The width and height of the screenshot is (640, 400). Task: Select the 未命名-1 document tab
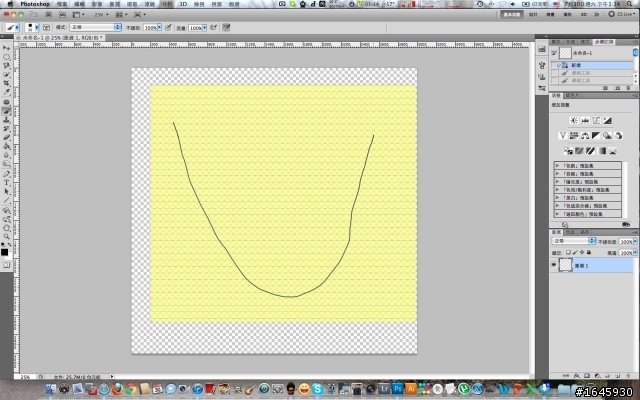(60, 38)
